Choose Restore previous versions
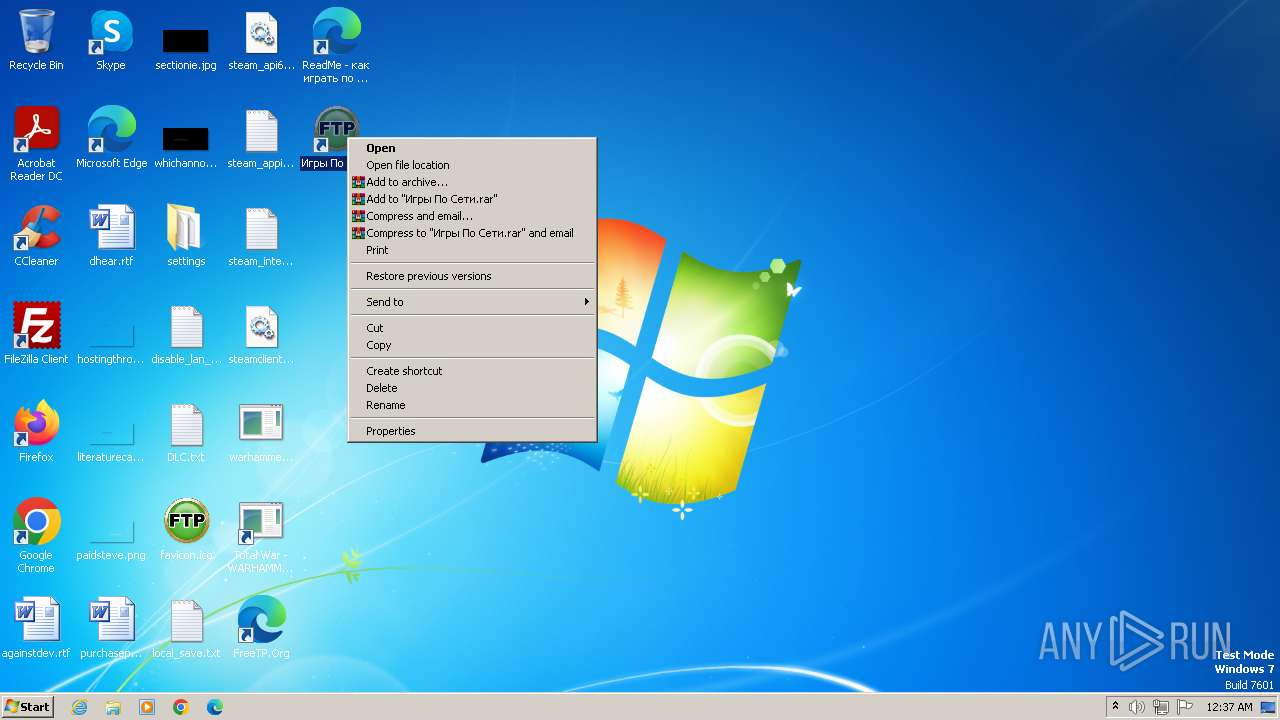The height and width of the screenshot is (720, 1280). [471, 276]
